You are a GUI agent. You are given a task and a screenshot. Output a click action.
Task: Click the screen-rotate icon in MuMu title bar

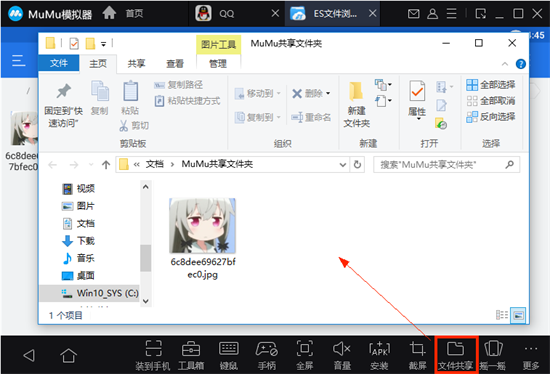tap(481, 14)
